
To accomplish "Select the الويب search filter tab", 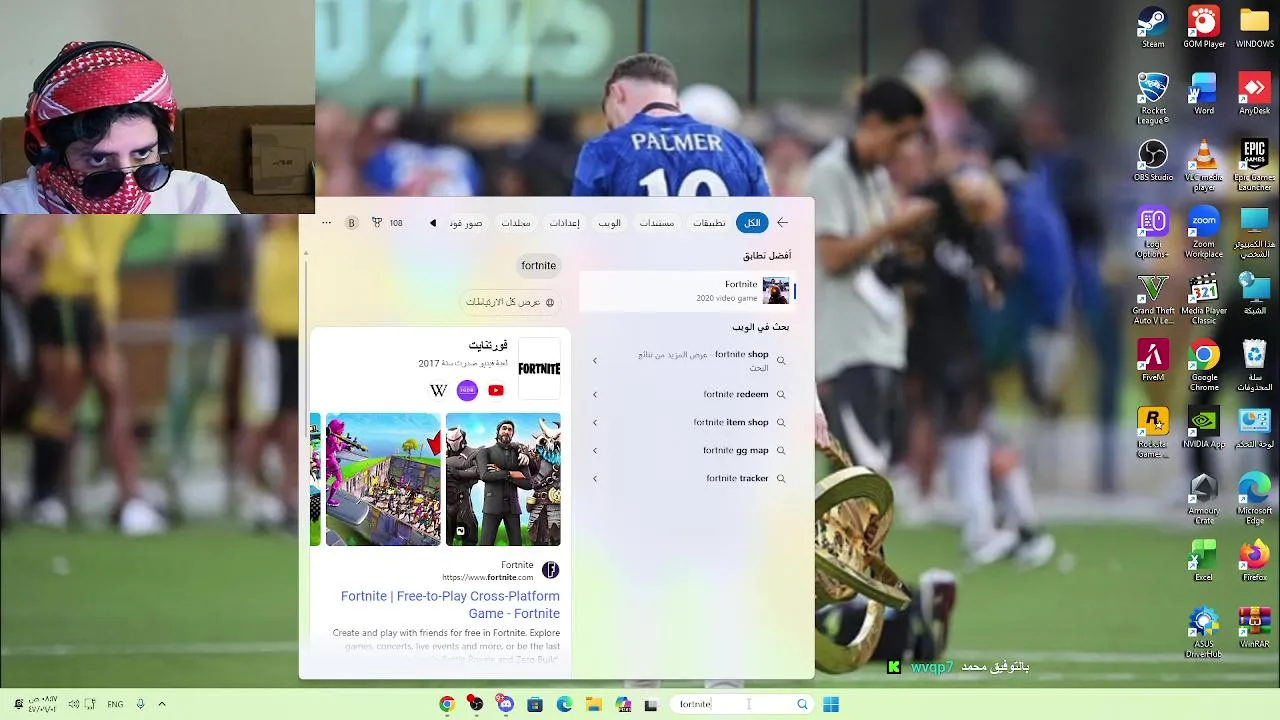I will 610,223.
